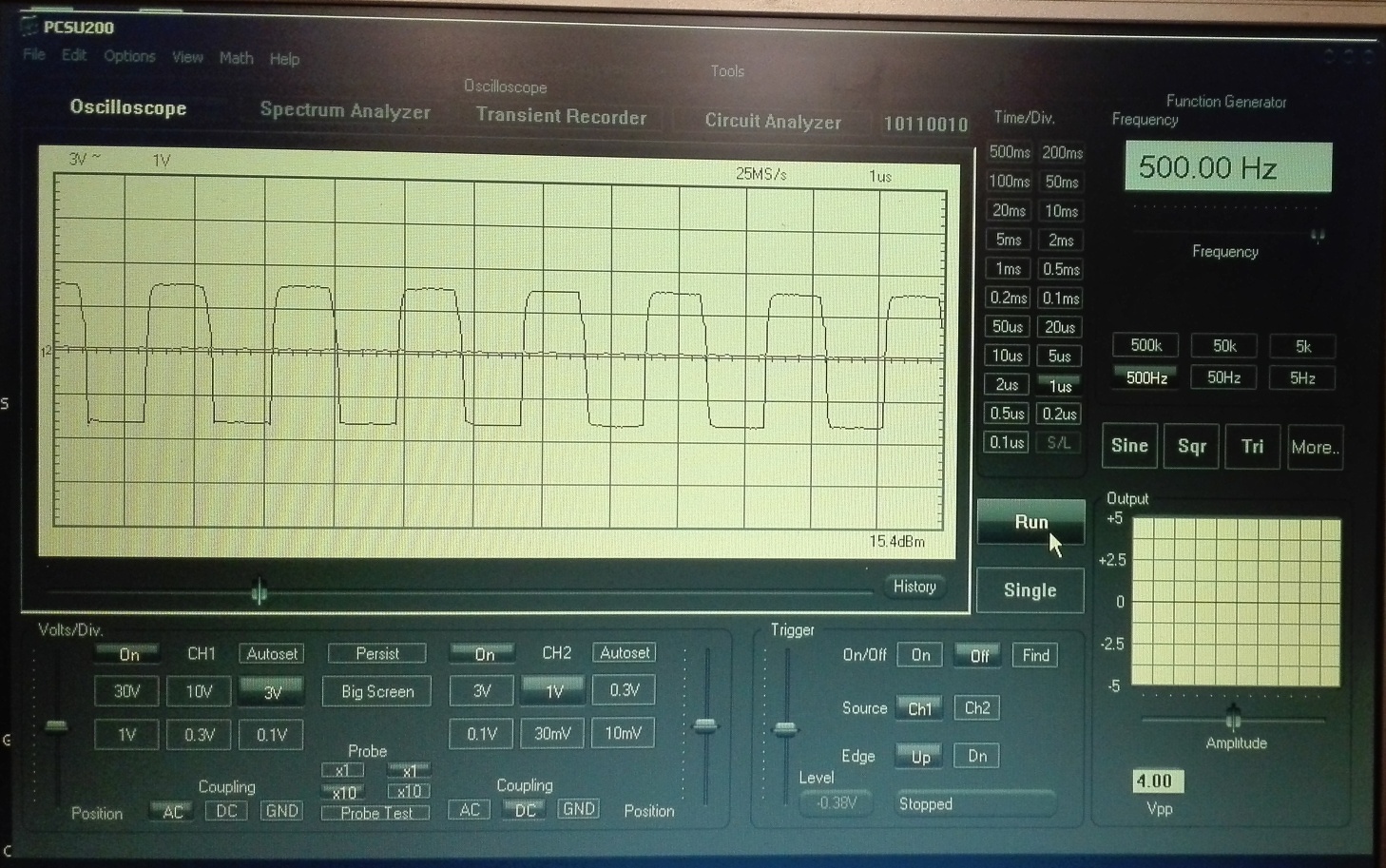Set generator range to 500Hz

click(x=1145, y=377)
